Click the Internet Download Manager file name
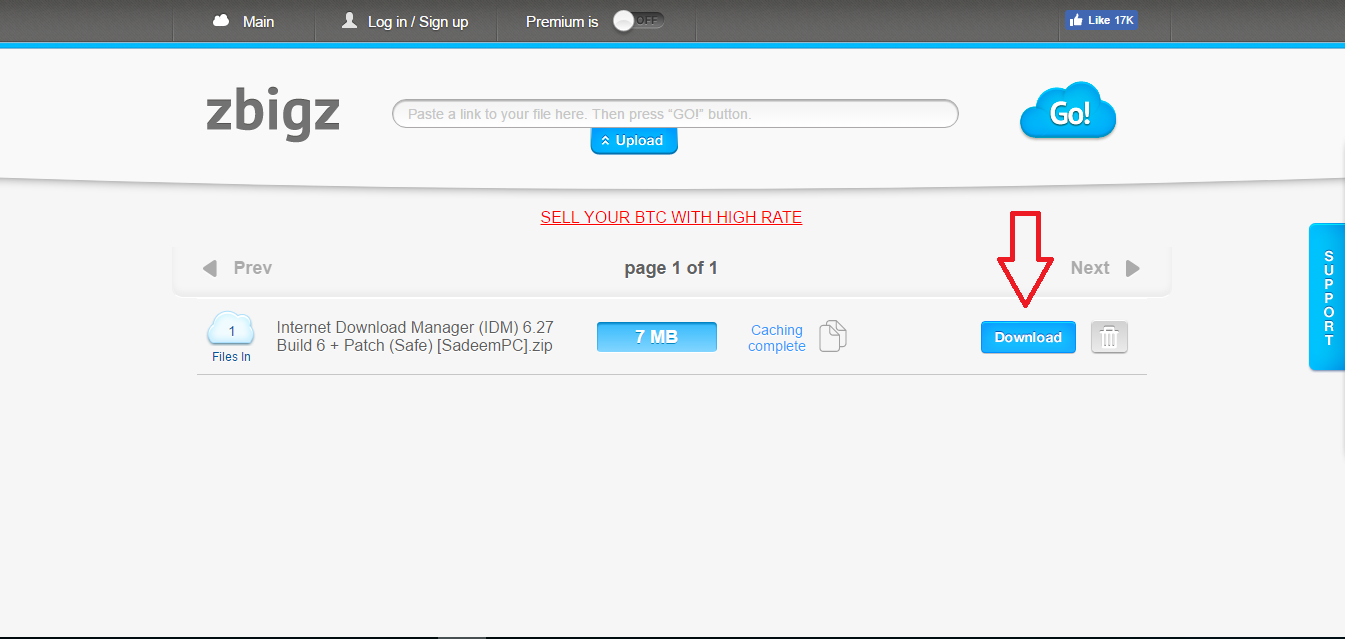The height and width of the screenshot is (639, 1345). coord(415,337)
